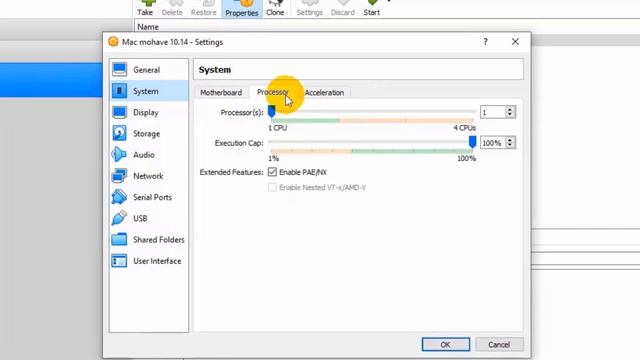Screen dimensions: 640x360
Task: Open the Shared Folders settings category
Action: point(149,240)
